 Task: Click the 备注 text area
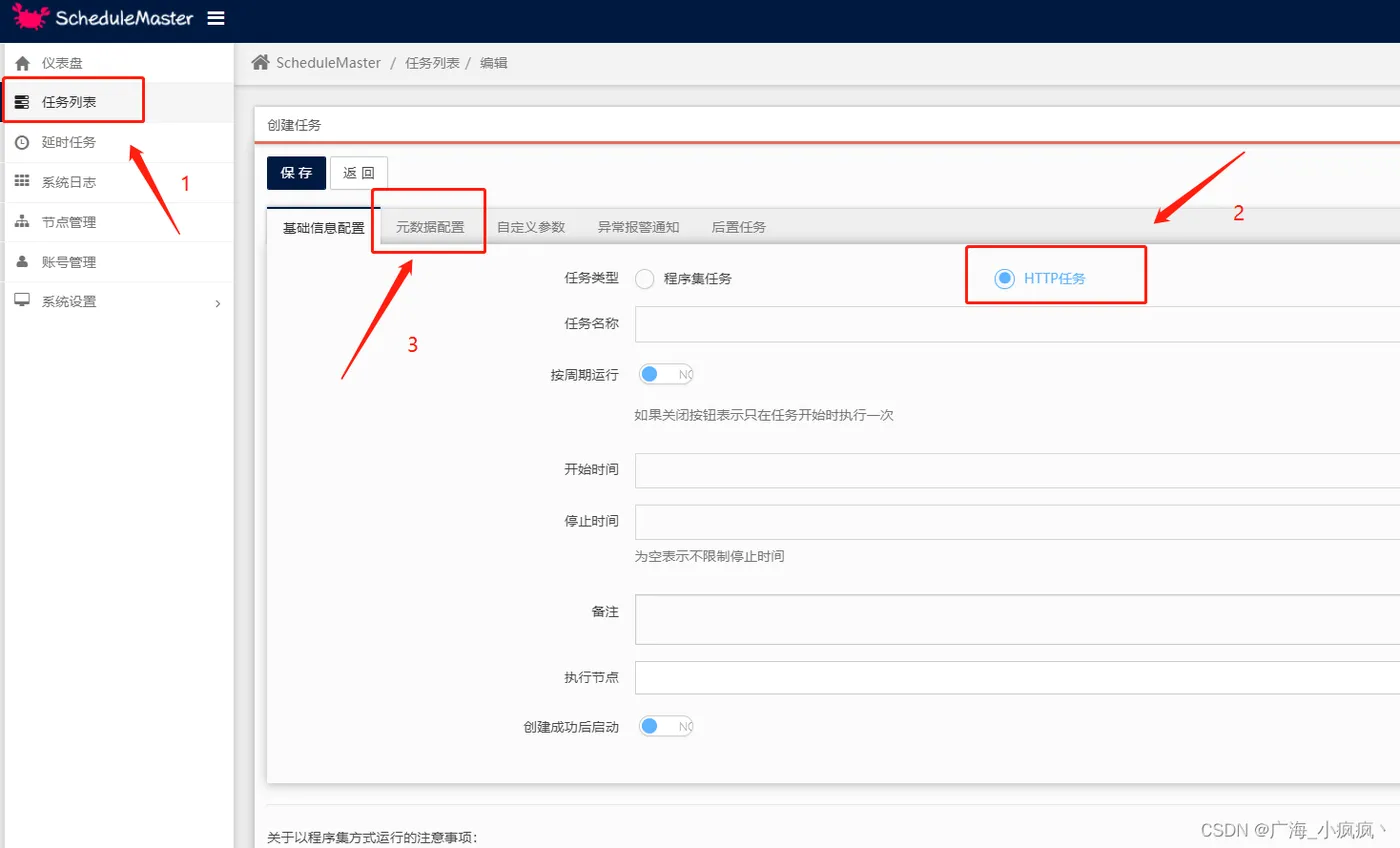click(1017, 620)
